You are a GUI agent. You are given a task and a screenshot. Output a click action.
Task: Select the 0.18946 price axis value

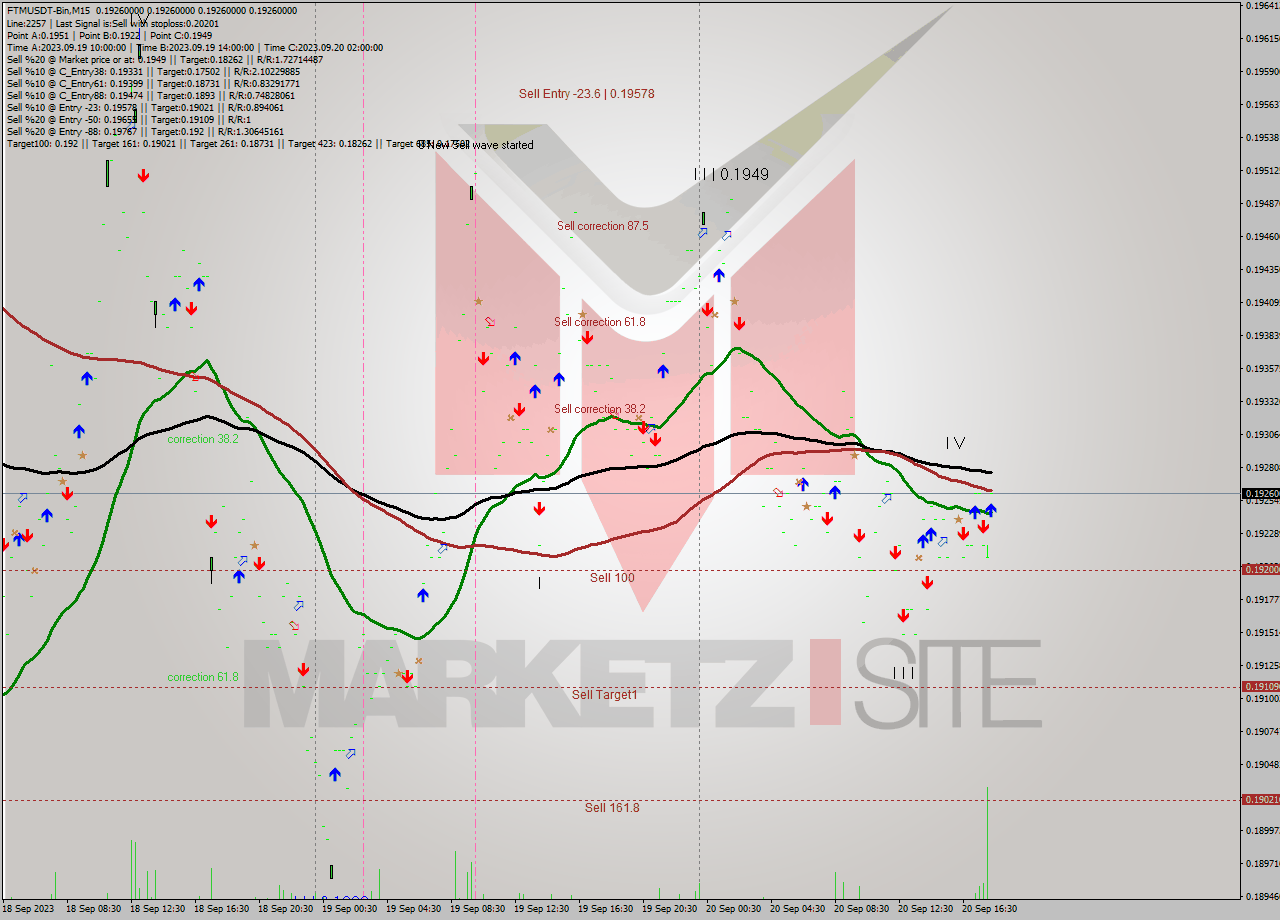point(1261,896)
